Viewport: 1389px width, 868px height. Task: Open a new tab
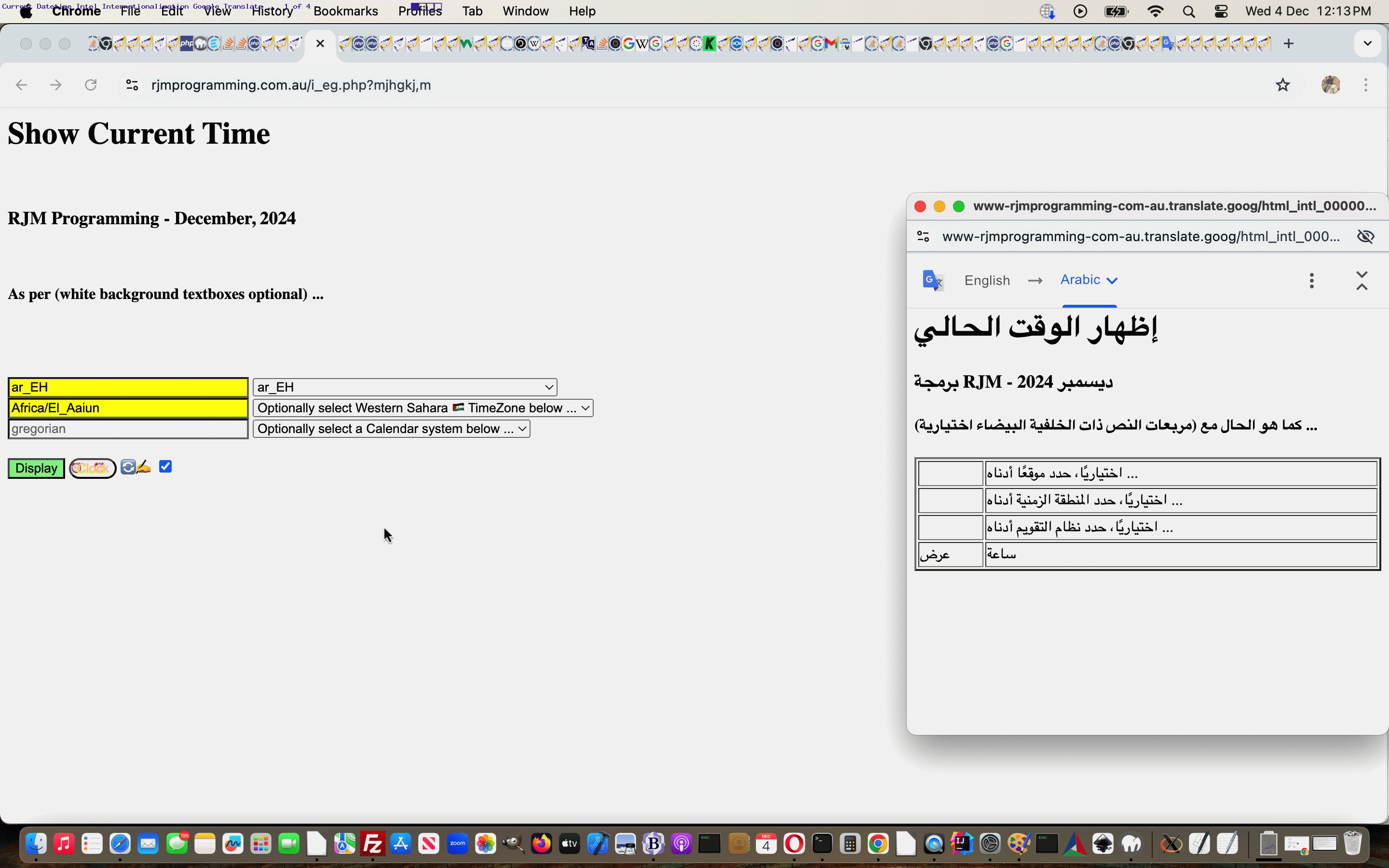click(x=1289, y=43)
